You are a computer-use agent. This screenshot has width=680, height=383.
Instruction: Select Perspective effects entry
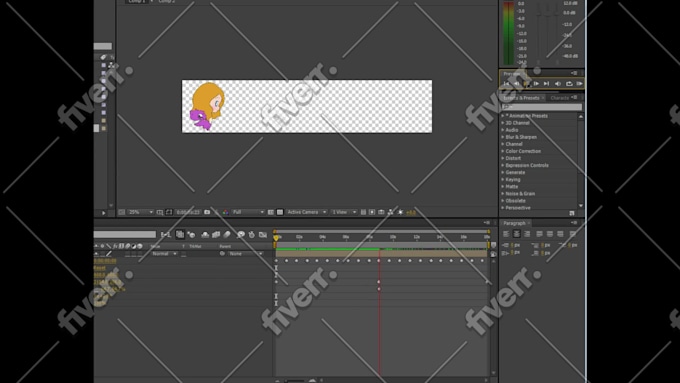pyautogui.click(x=518, y=208)
